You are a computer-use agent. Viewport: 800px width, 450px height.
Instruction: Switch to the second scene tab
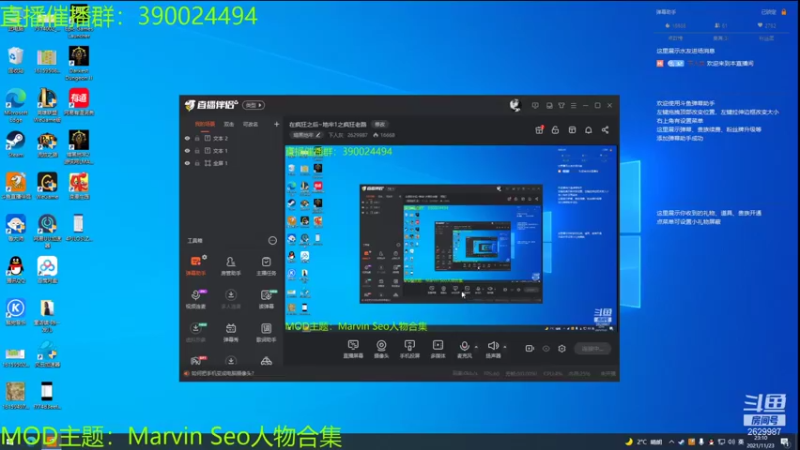[229, 124]
